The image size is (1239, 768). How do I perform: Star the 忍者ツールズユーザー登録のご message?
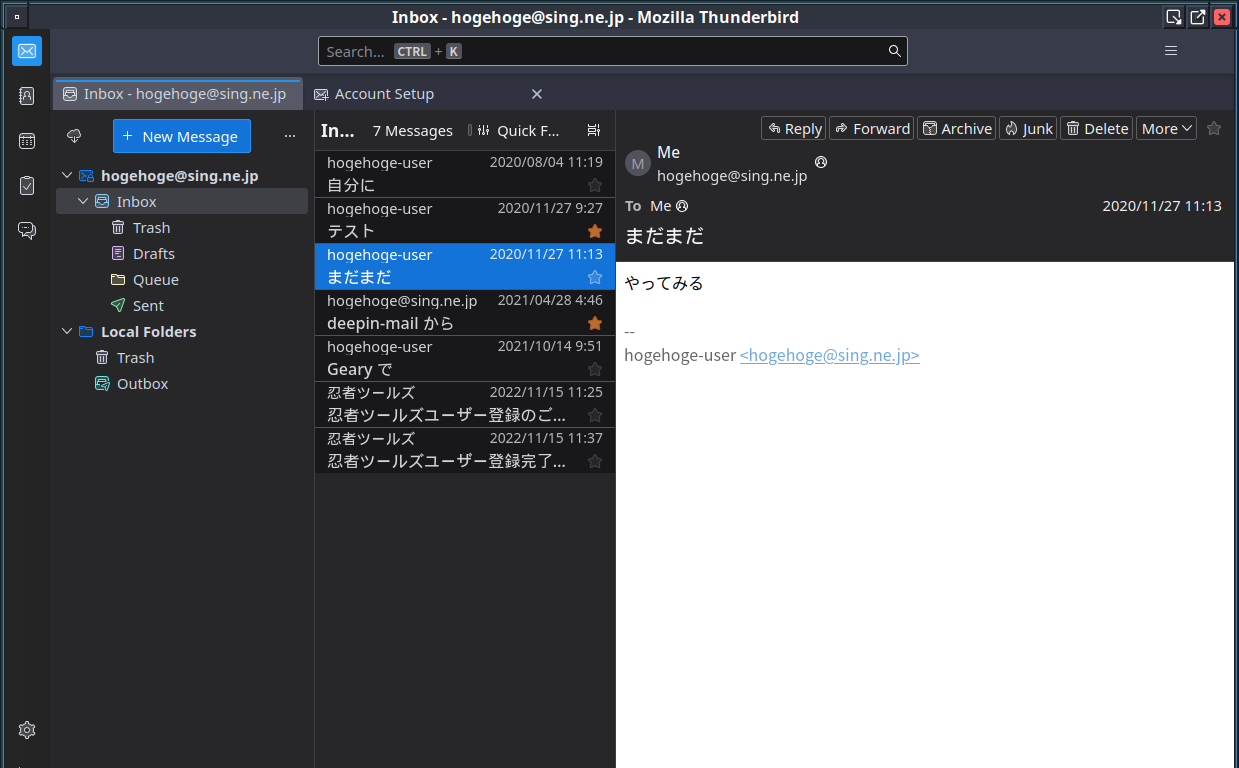pyautogui.click(x=595, y=415)
